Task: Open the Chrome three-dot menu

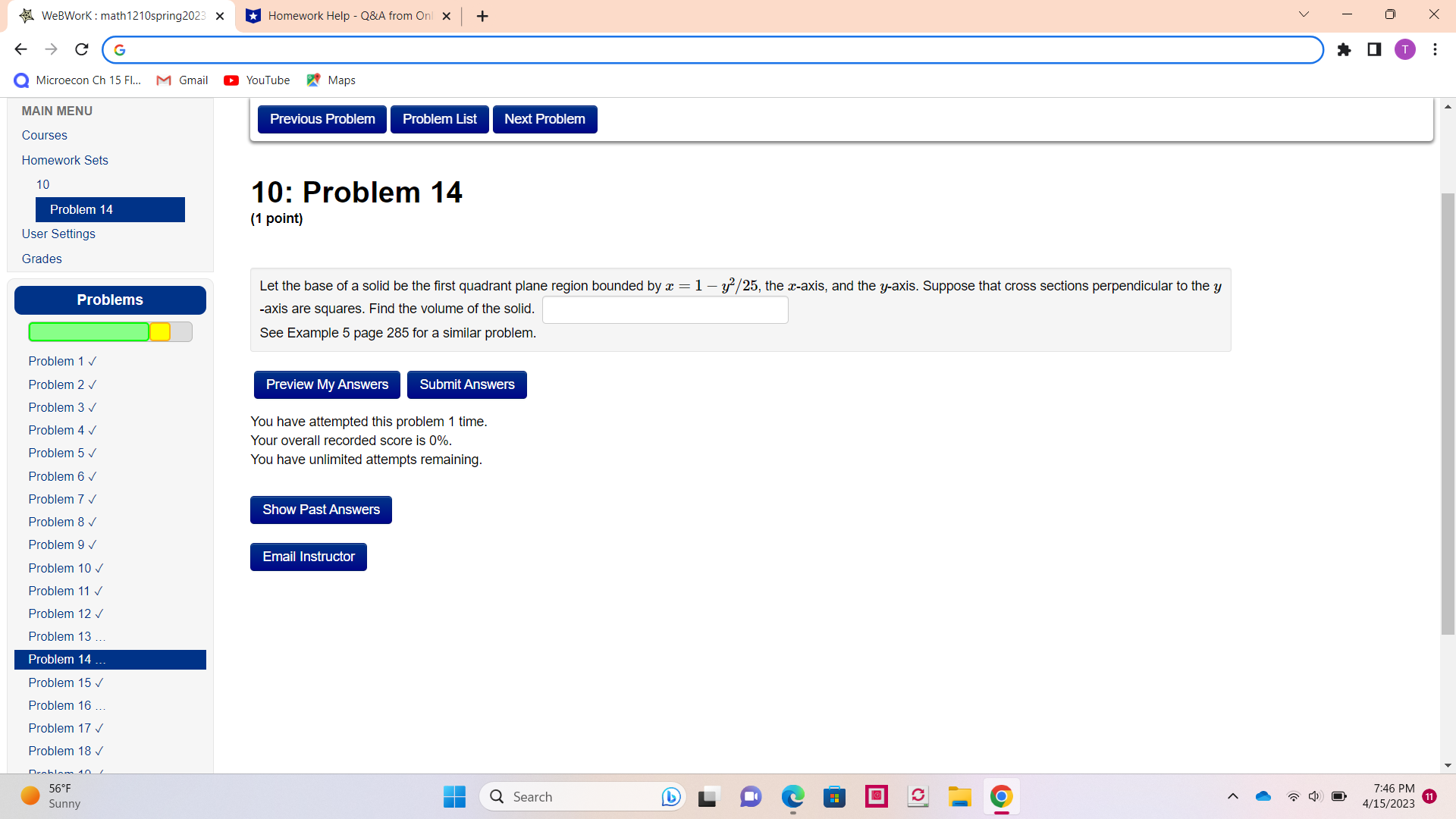Action: [x=1435, y=49]
